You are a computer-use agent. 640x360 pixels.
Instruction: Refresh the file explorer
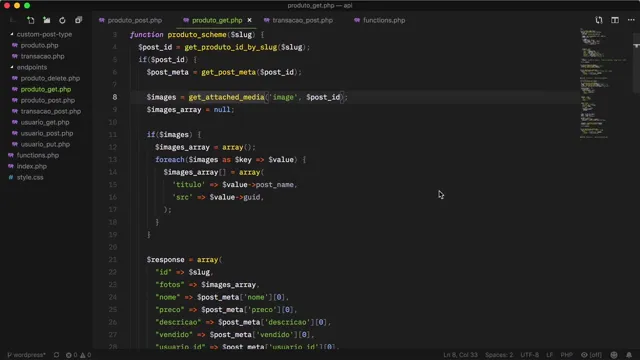click(x=62, y=20)
